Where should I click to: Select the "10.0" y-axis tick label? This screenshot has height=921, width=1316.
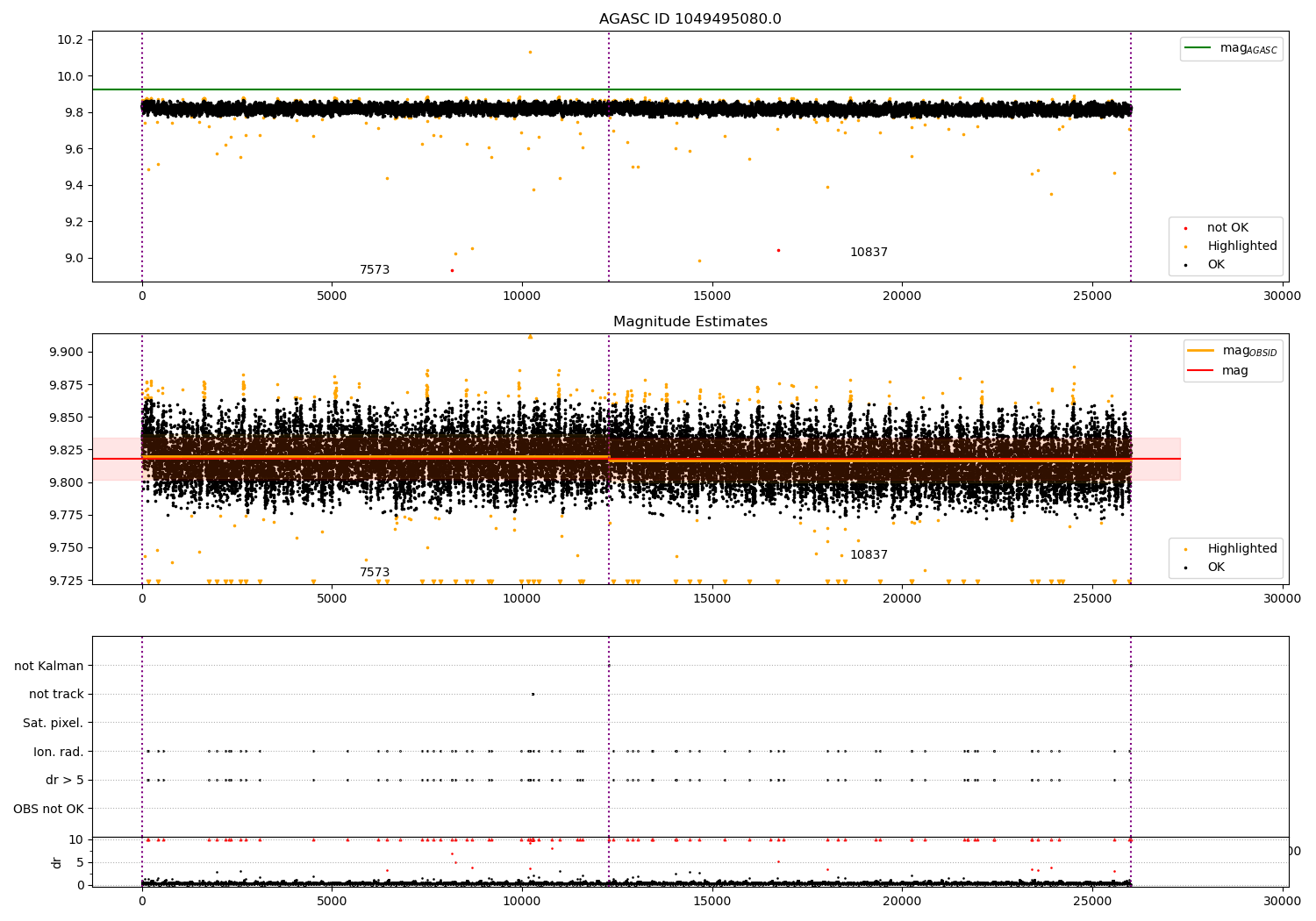(70, 77)
